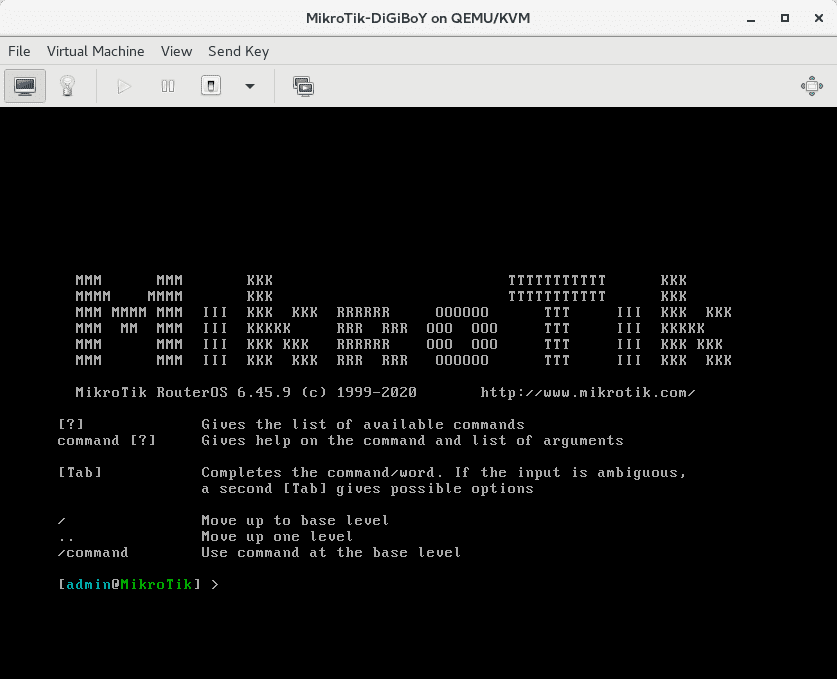The image size is (837, 679).
Task: Click the "MikroTik RouterOS 6.45.9" version text
Action: [x=183, y=392]
